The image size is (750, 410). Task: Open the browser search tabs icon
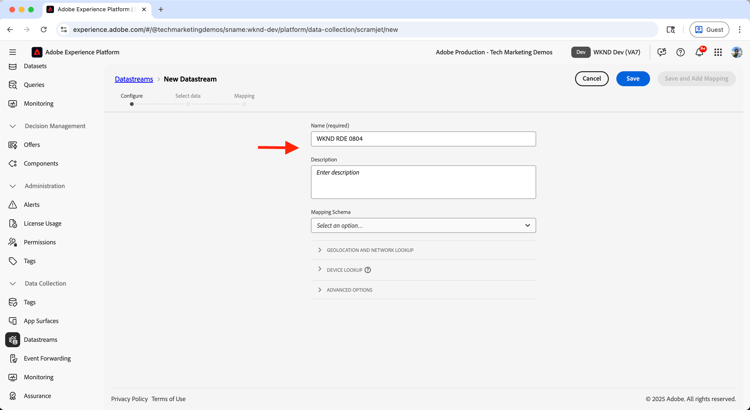tap(671, 30)
